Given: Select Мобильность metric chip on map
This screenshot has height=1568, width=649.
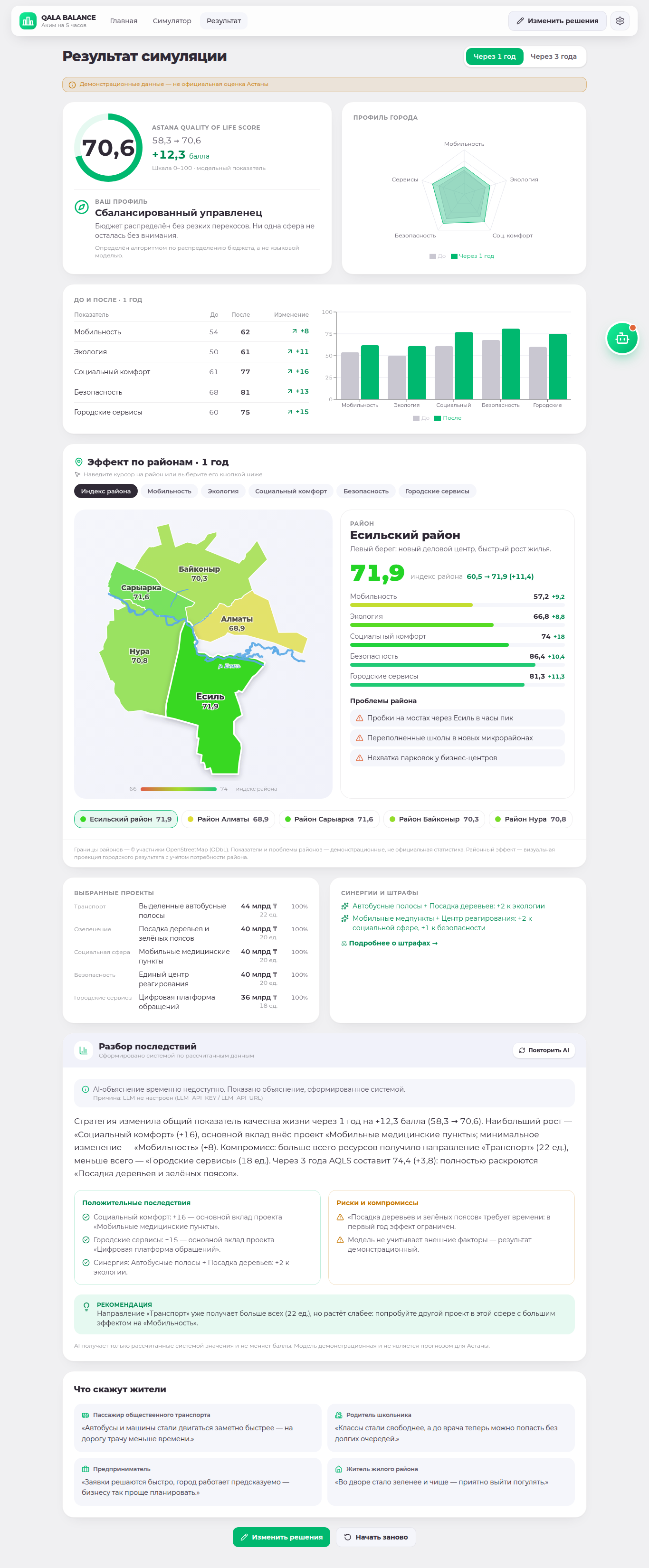Looking at the screenshot, I should (169, 491).
